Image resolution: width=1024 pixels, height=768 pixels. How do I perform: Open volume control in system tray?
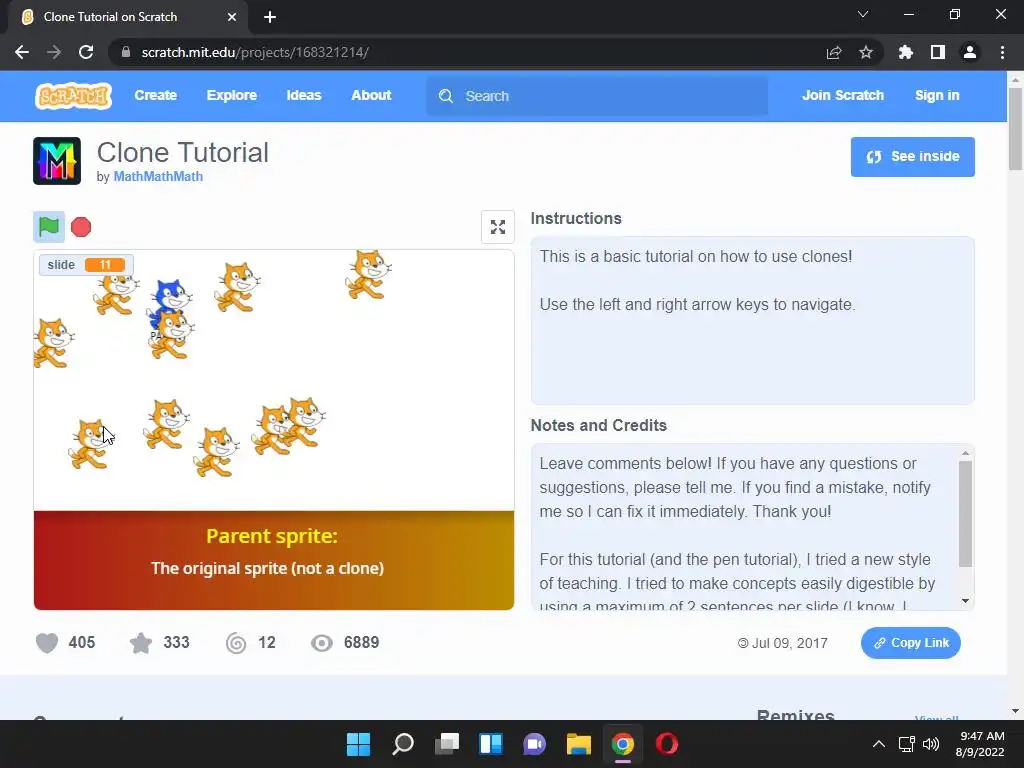pyautogui.click(x=931, y=744)
